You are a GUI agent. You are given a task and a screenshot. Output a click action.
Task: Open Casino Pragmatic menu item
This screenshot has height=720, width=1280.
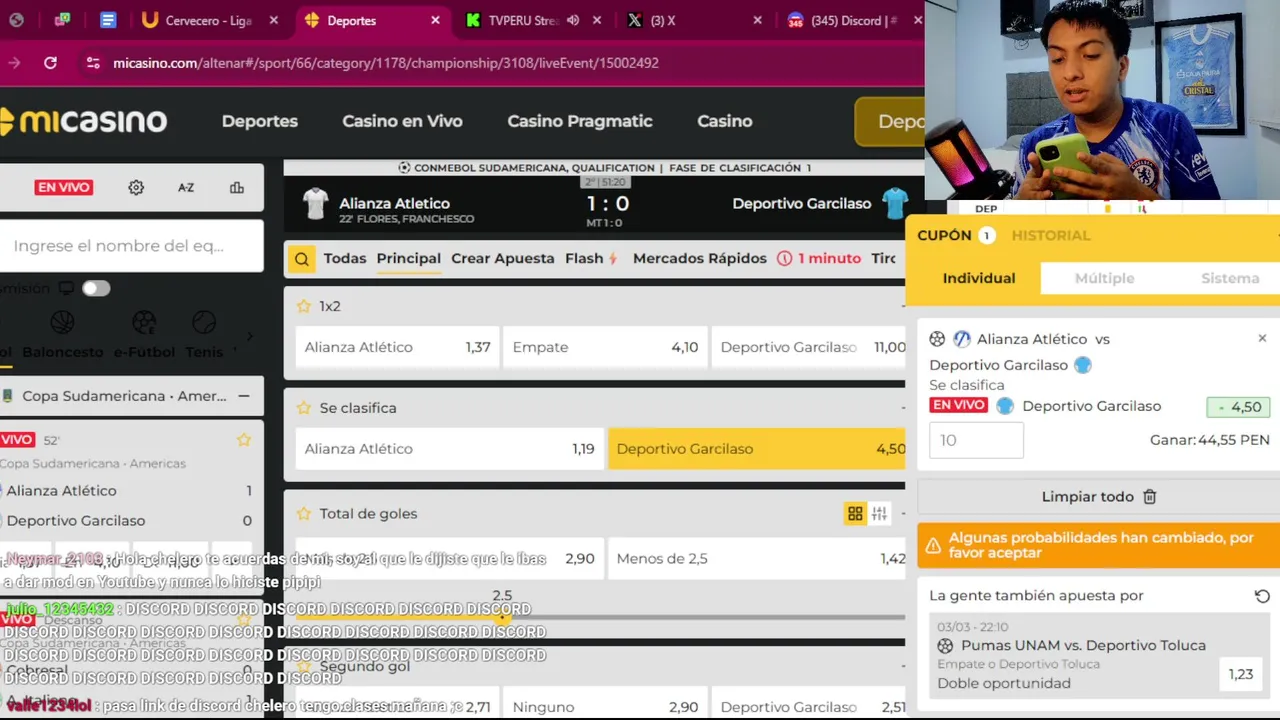[580, 121]
